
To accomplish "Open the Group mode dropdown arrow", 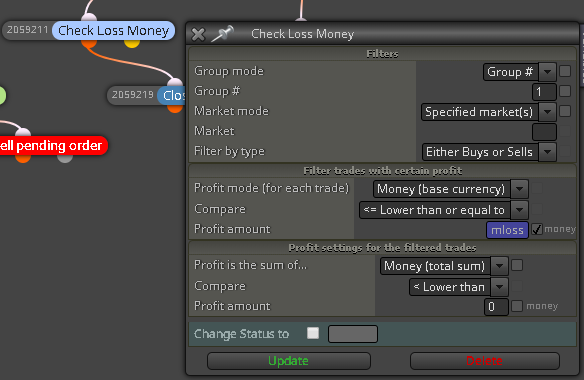I will [547, 72].
